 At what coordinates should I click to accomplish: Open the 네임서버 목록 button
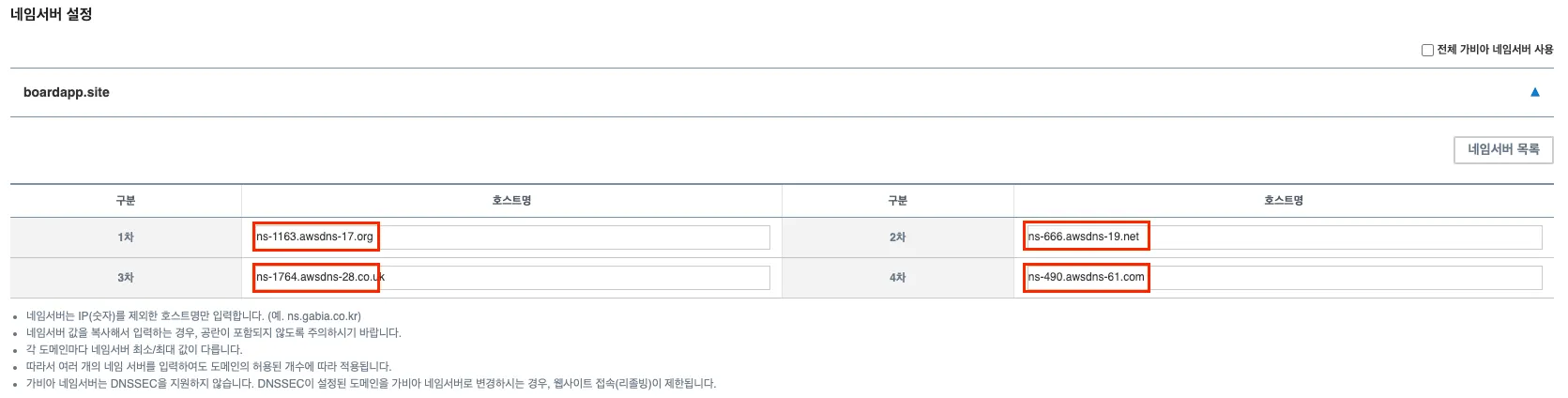1503,149
